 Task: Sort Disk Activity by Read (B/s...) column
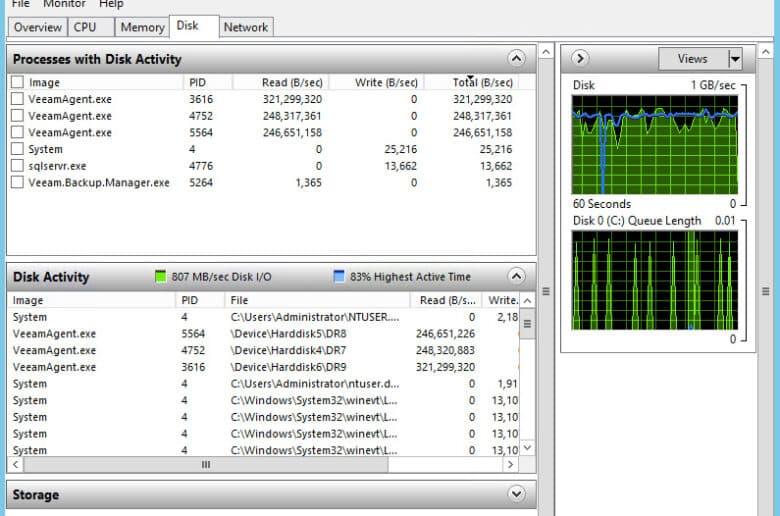pyautogui.click(x=447, y=300)
